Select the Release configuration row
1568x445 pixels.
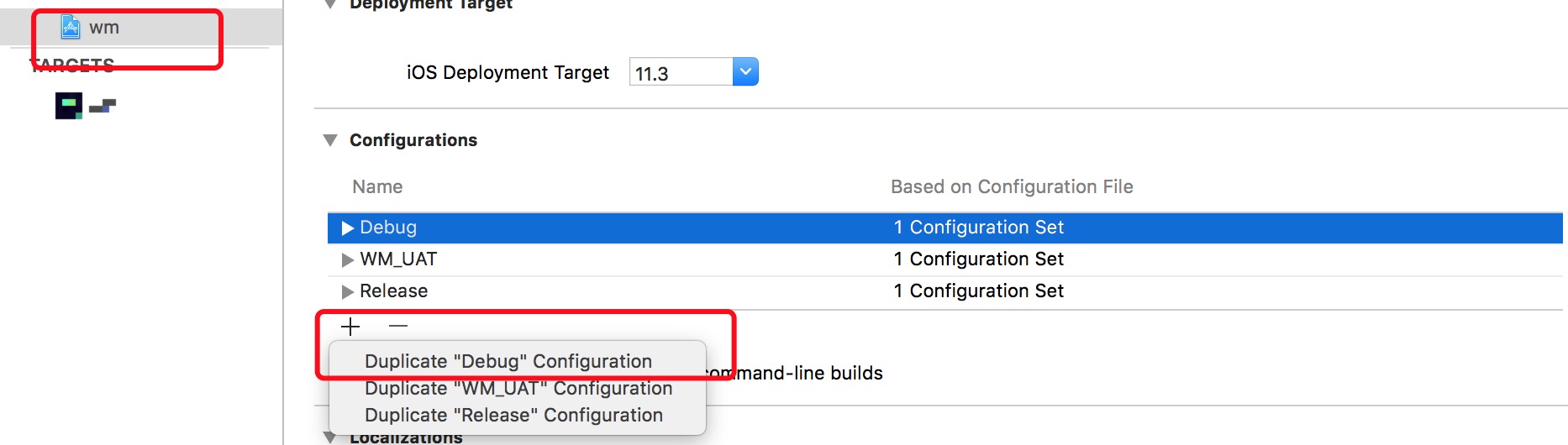tap(945, 291)
